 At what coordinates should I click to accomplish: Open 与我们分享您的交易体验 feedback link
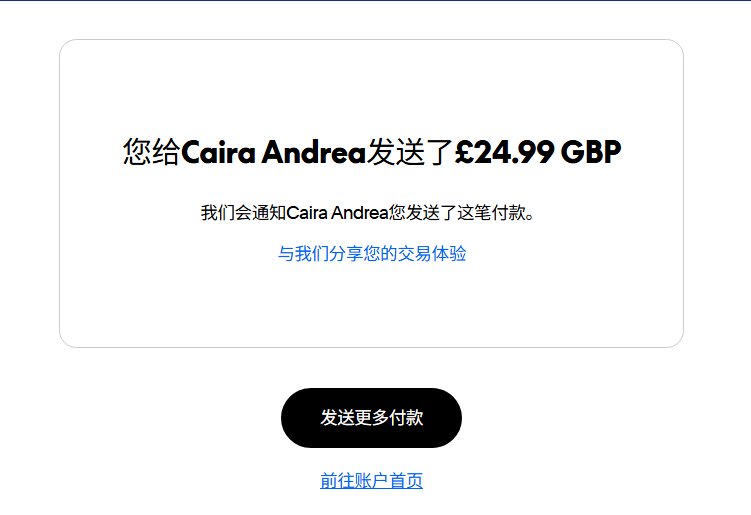click(372, 253)
